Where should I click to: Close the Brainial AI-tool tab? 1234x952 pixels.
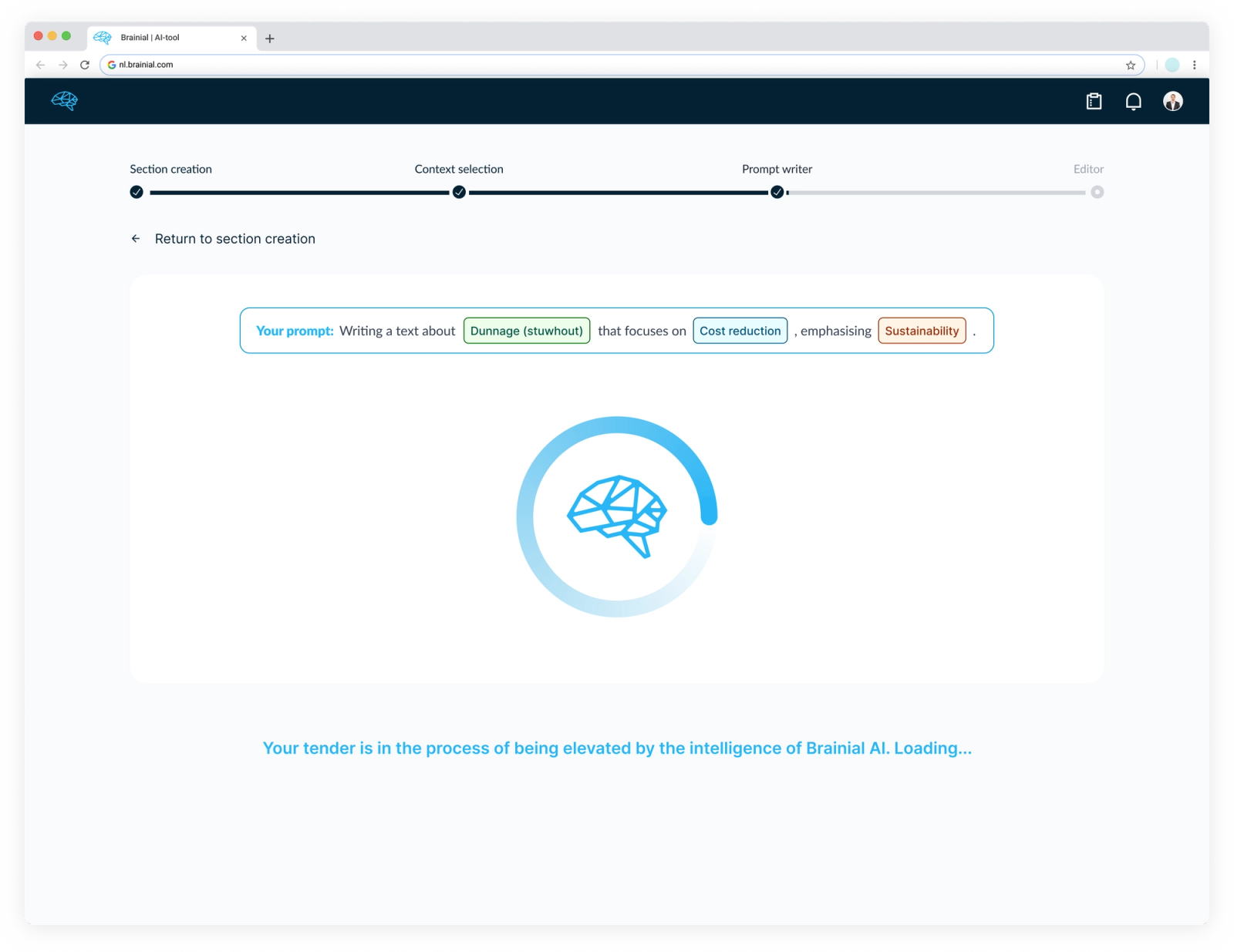pos(244,38)
